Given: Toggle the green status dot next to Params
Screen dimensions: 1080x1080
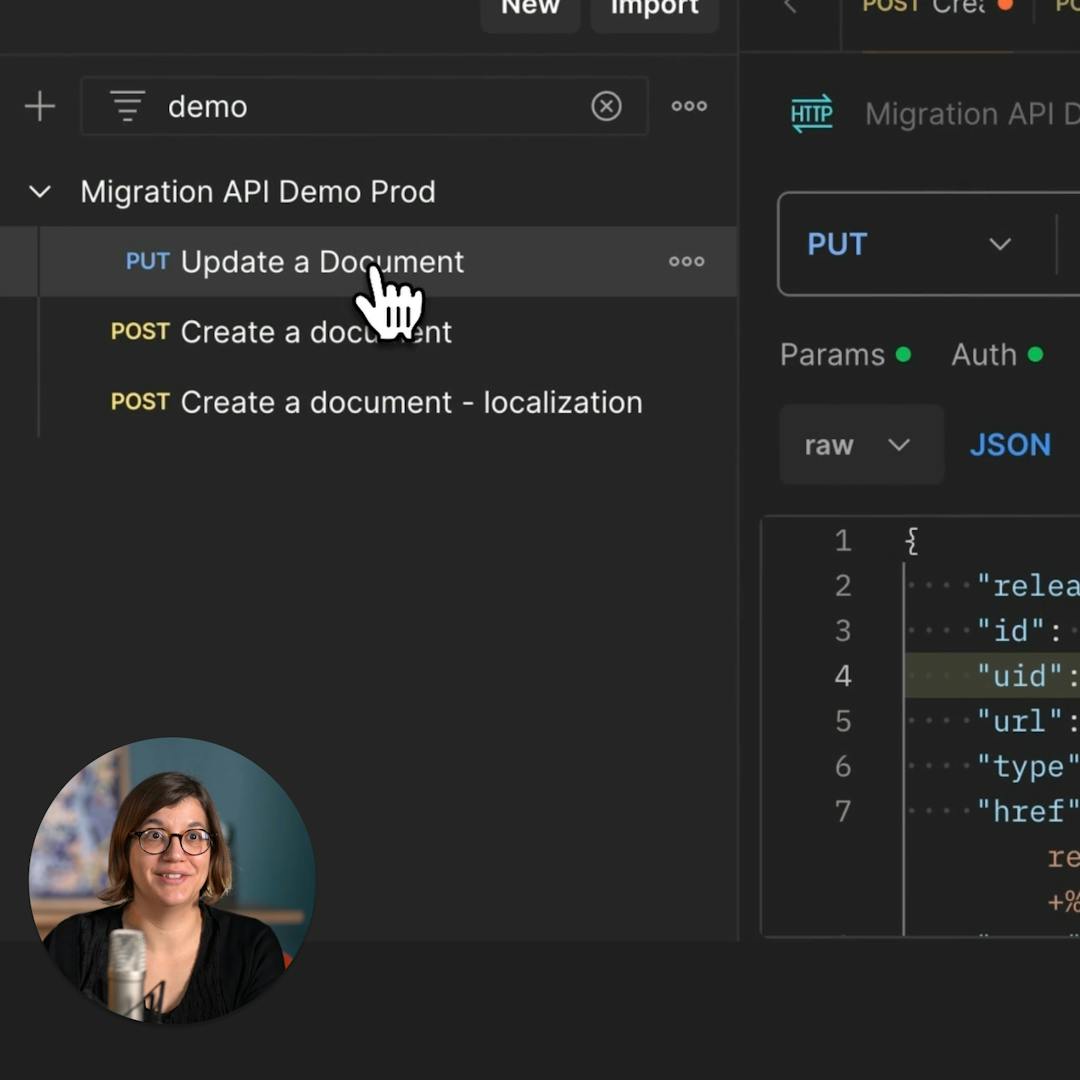Looking at the screenshot, I should (902, 354).
